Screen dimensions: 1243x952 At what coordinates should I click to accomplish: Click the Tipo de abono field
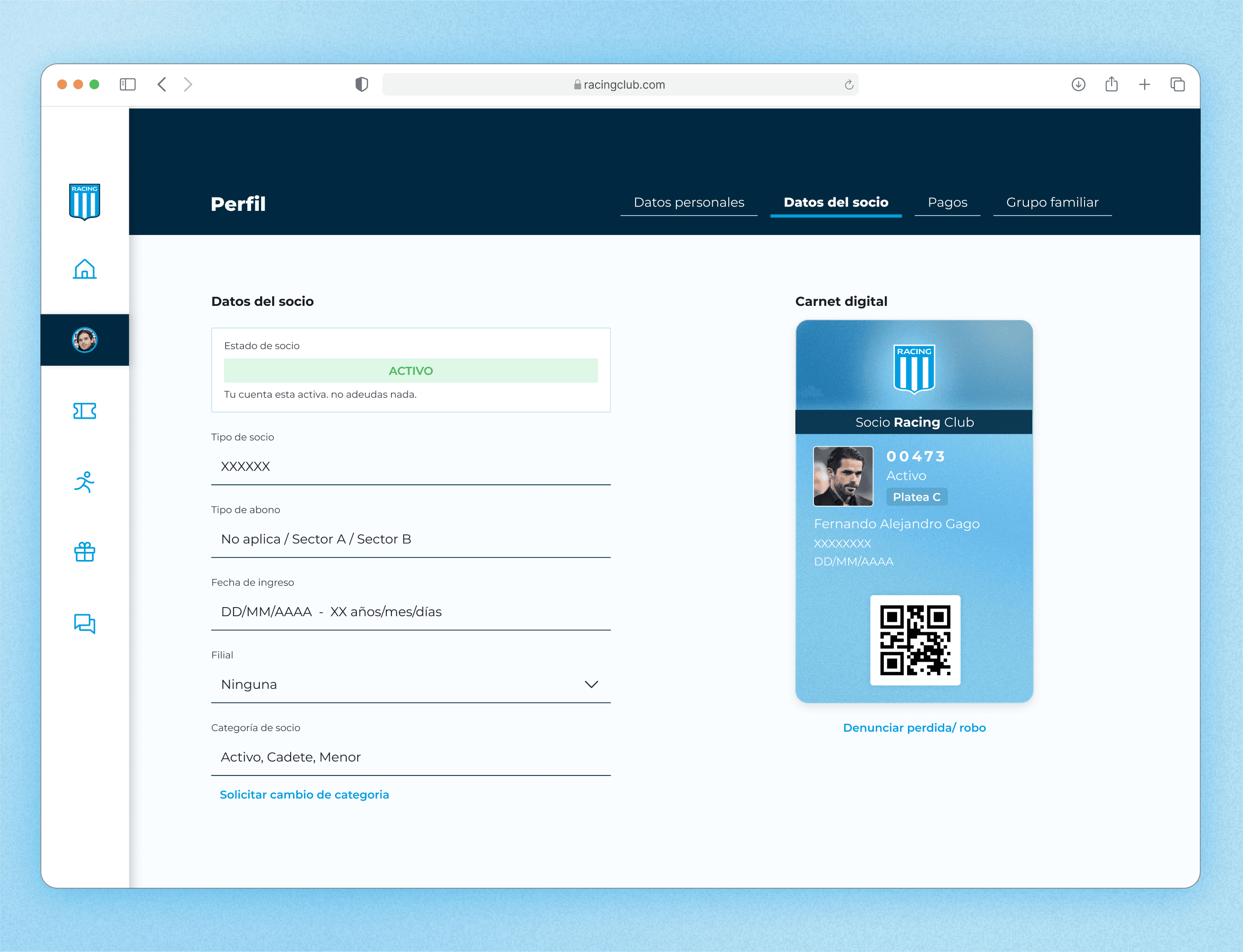click(411, 540)
